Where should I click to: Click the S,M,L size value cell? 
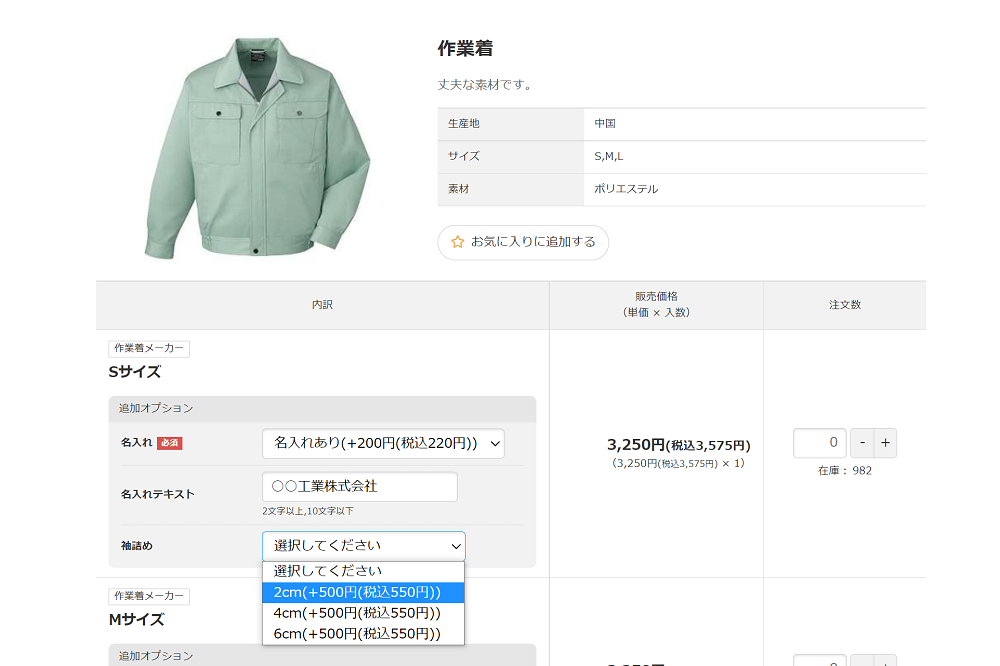pyautogui.click(x=755, y=156)
